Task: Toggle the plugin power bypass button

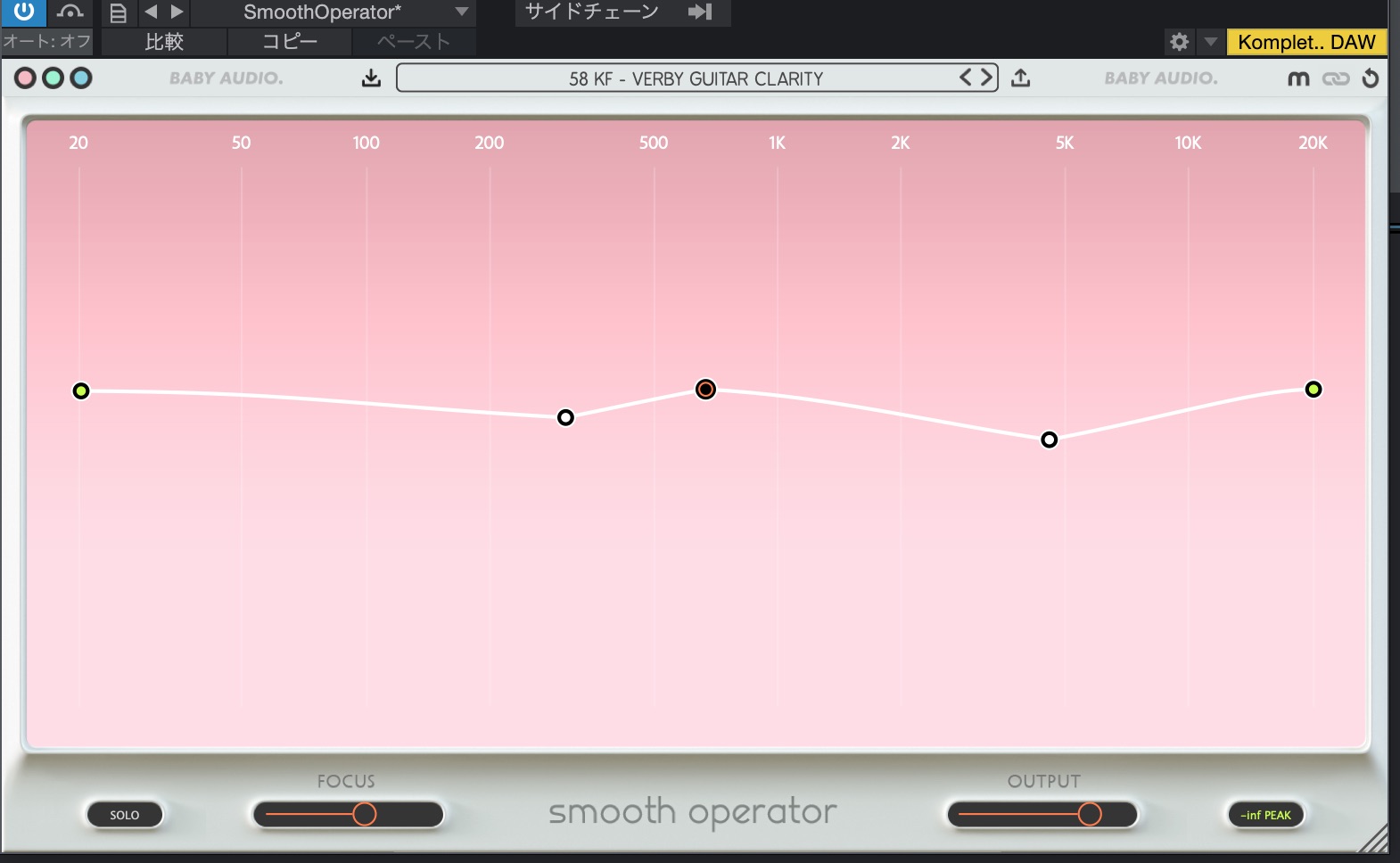Action: 23,12
